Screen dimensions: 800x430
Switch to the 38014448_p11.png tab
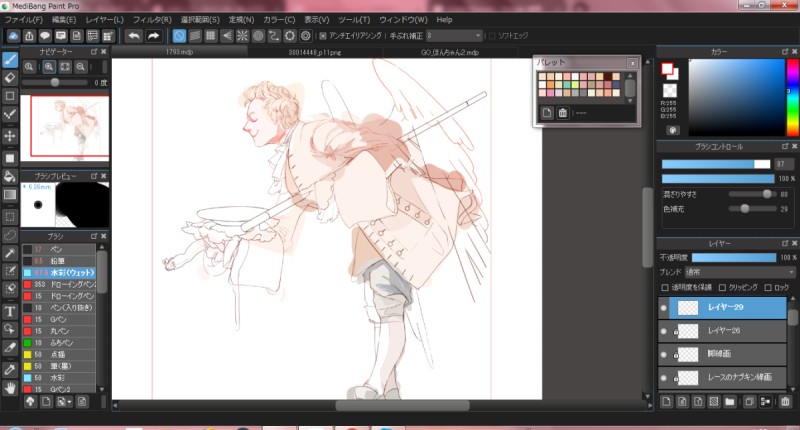315,52
